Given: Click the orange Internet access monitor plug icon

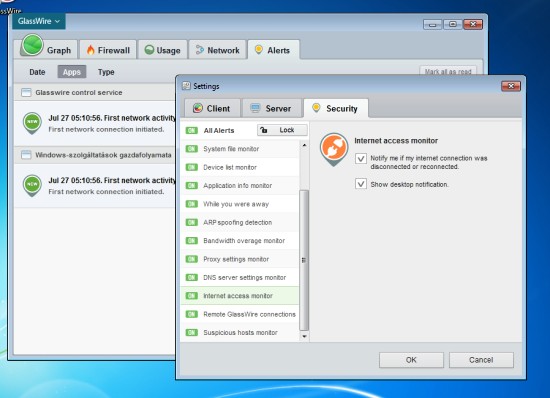Looking at the screenshot, I should tap(334, 149).
